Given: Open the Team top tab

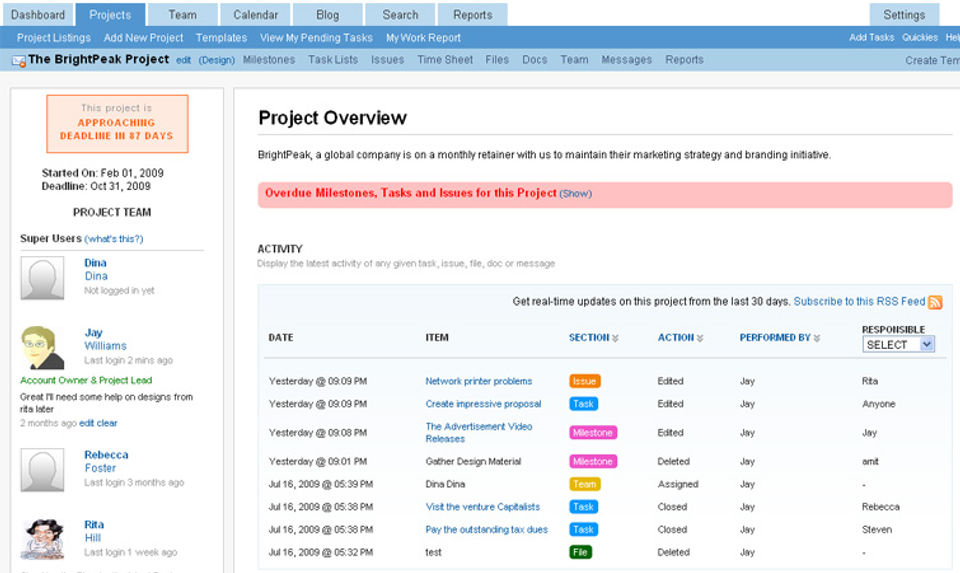Looking at the screenshot, I should click(182, 15).
